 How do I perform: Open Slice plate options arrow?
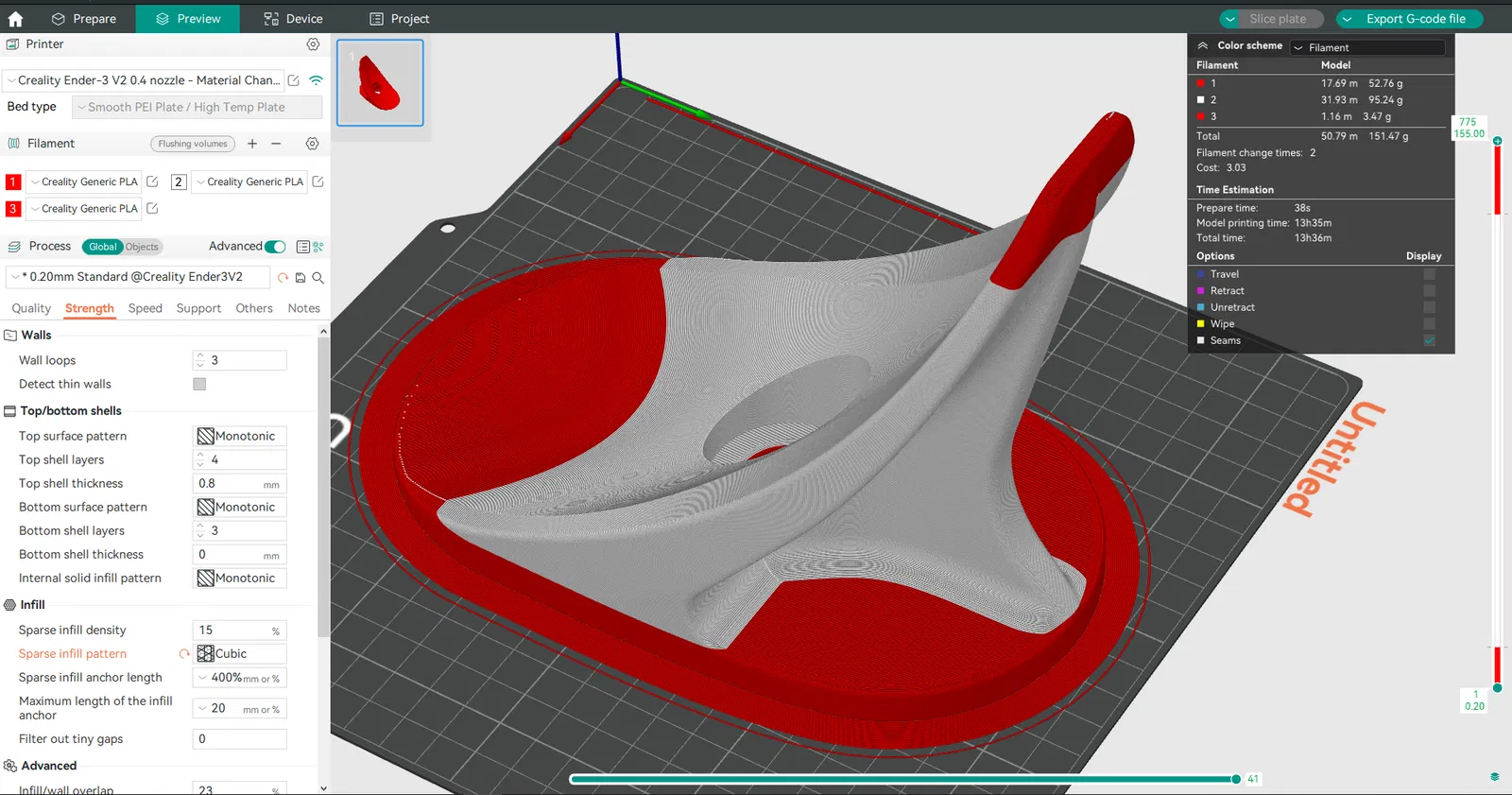pos(1230,19)
